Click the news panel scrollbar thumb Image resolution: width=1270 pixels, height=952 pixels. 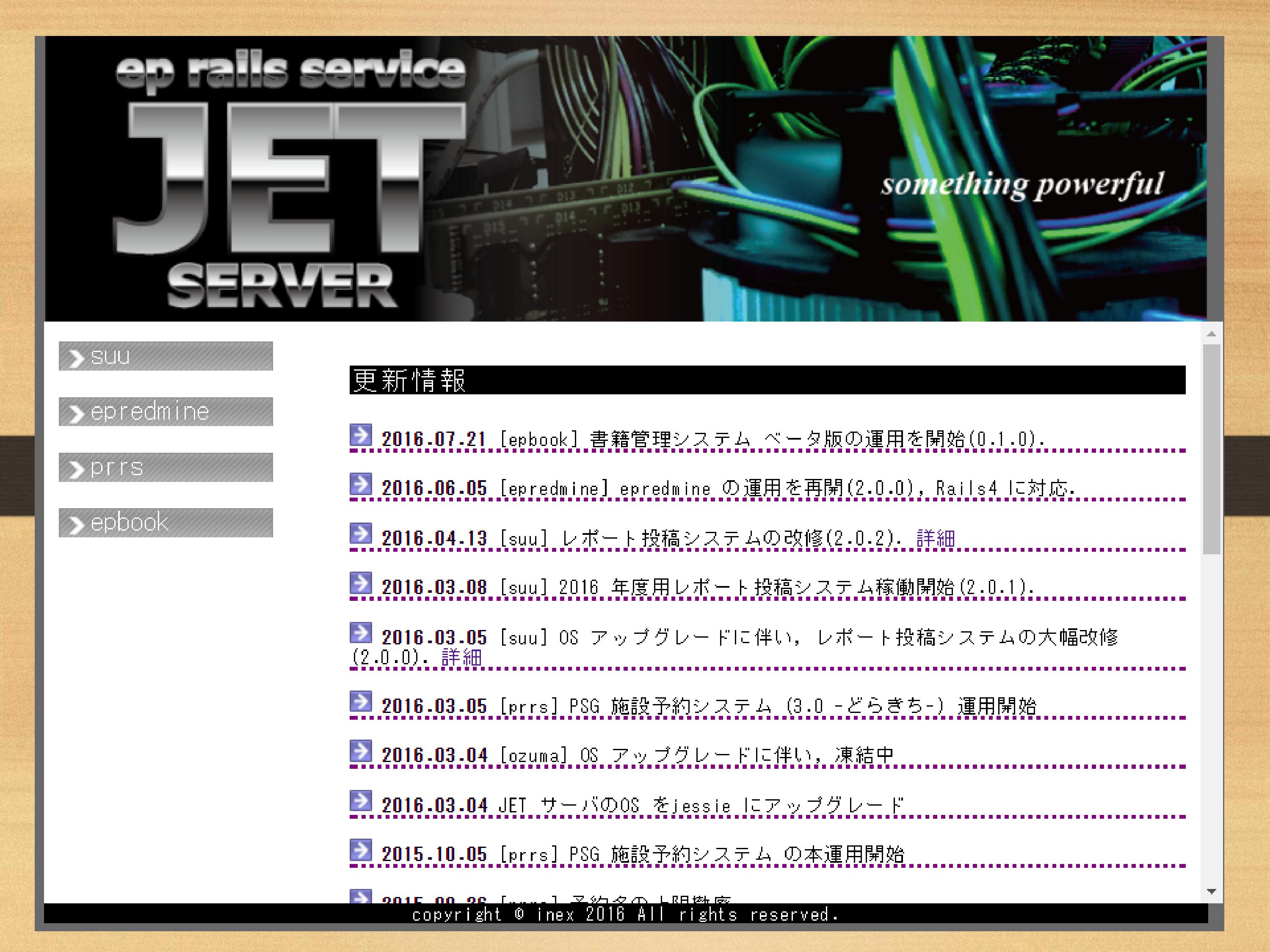(1212, 449)
